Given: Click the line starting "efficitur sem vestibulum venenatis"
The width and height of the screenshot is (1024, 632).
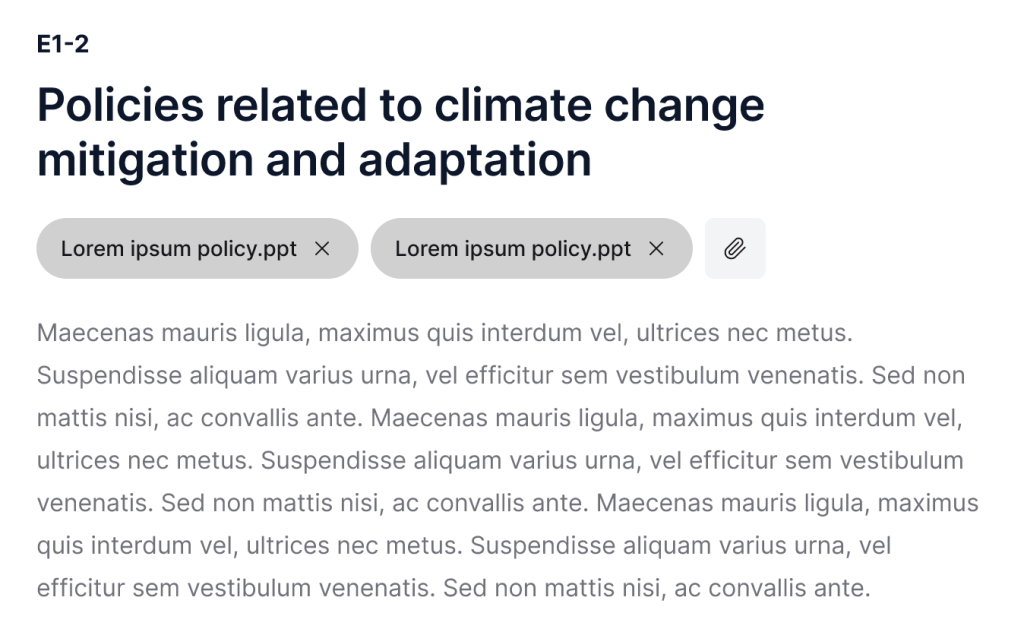Looking at the screenshot, I should coord(453,588).
